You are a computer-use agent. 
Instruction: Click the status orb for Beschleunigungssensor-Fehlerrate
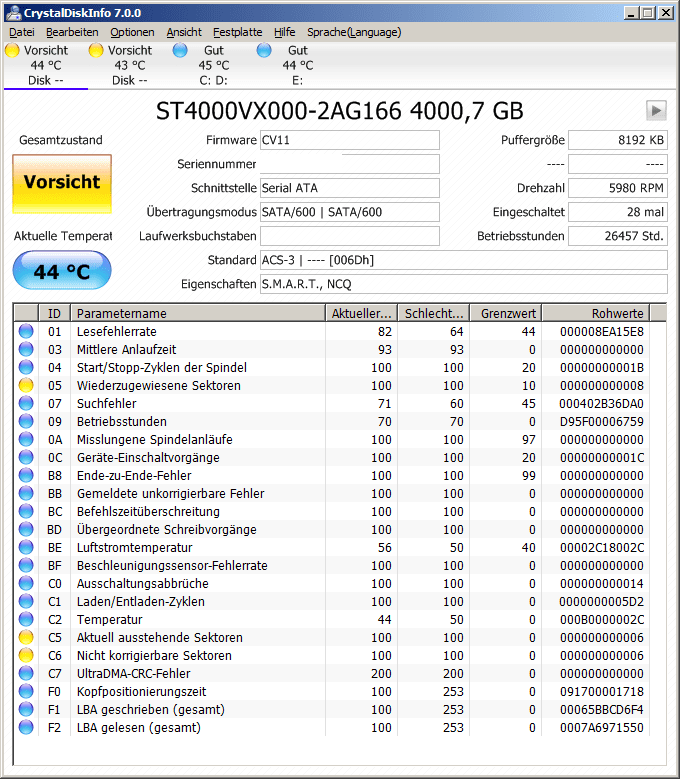point(26,565)
